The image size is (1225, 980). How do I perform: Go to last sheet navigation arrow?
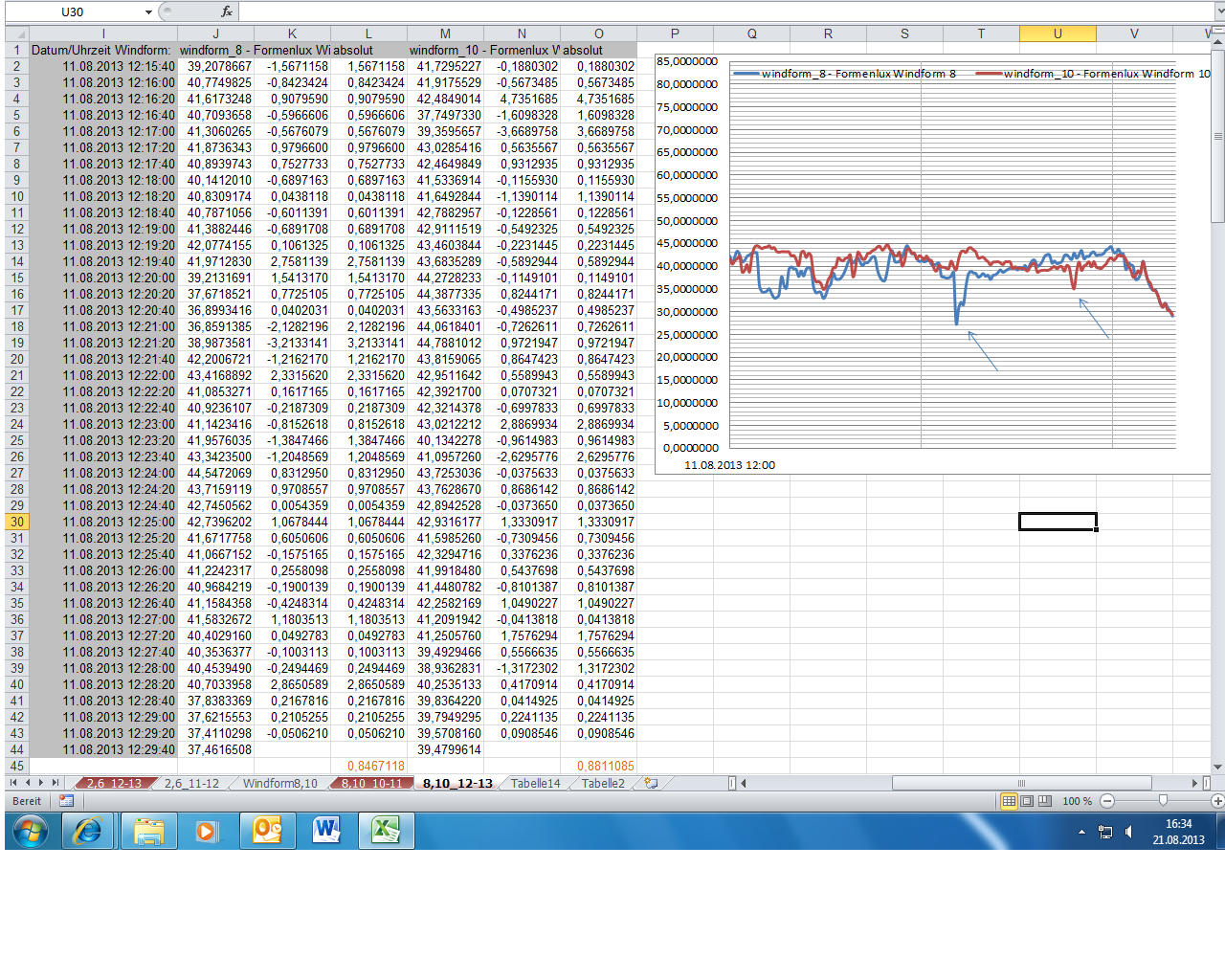click(x=56, y=783)
